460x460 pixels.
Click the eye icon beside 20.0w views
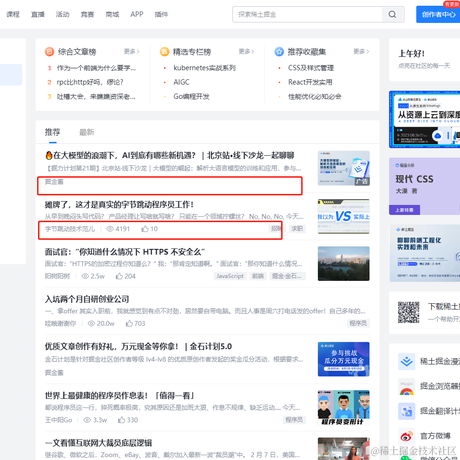point(91,324)
